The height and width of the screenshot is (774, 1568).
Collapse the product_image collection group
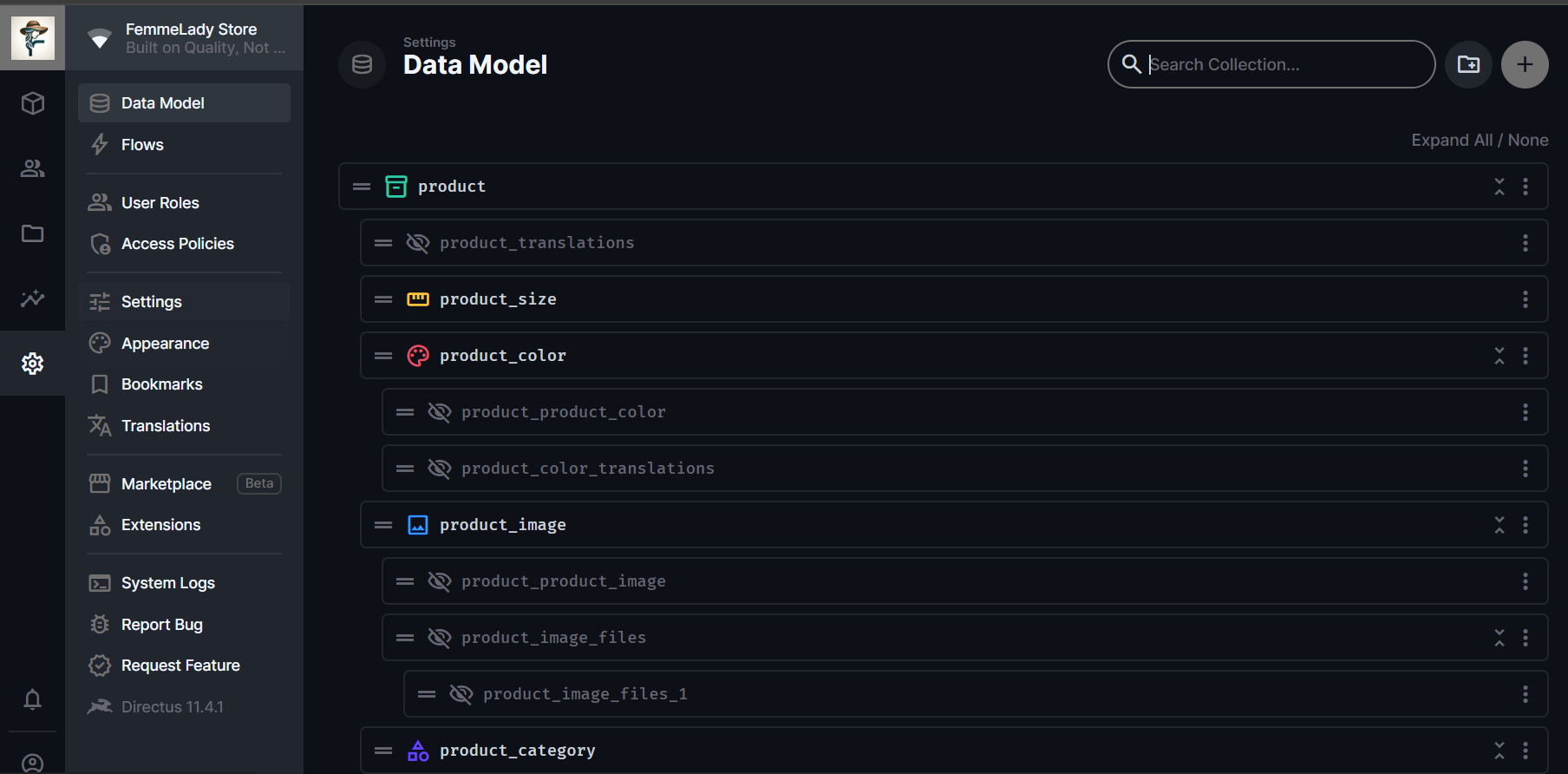click(1499, 525)
